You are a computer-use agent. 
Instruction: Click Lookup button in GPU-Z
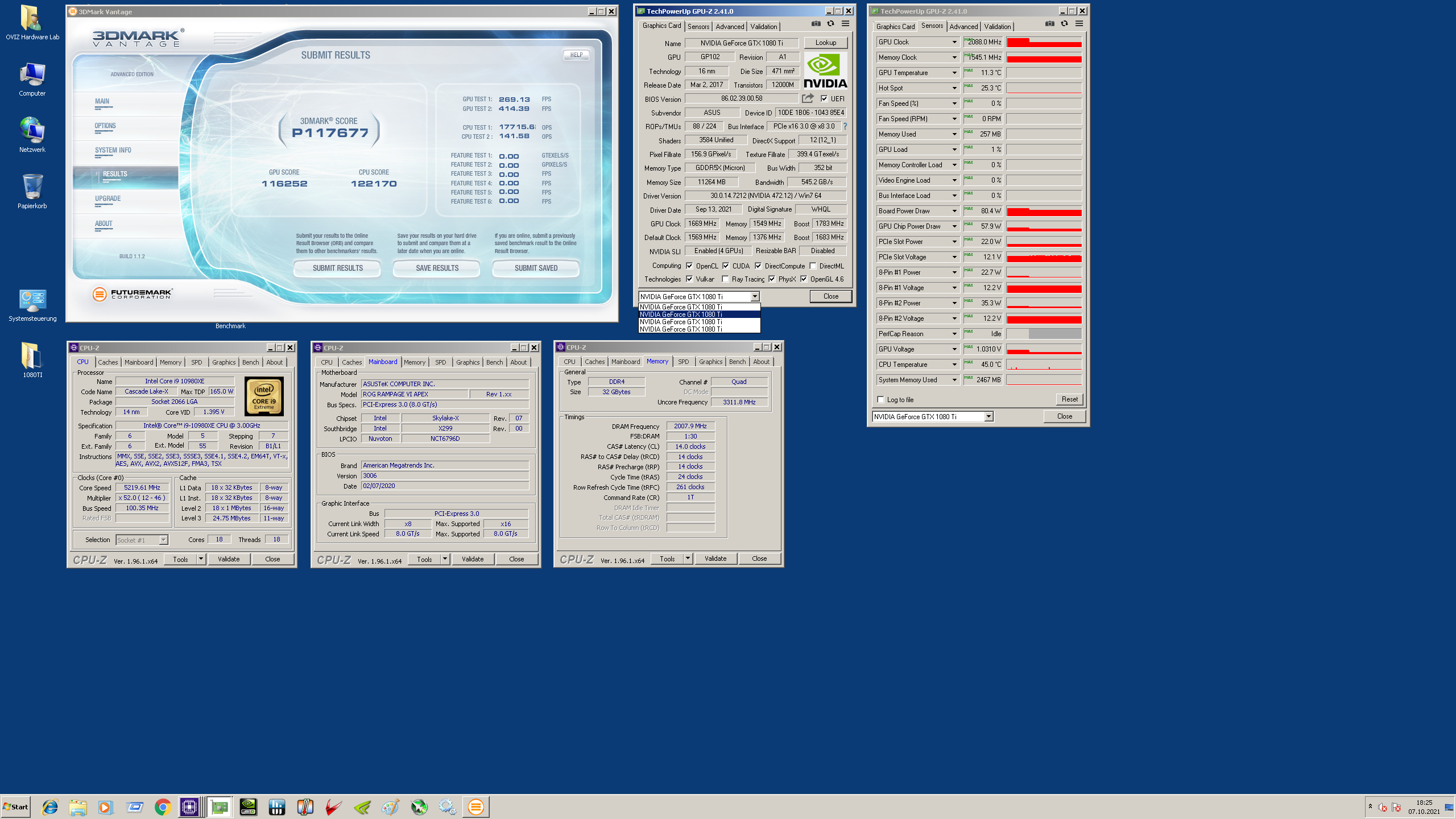pyautogui.click(x=826, y=43)
